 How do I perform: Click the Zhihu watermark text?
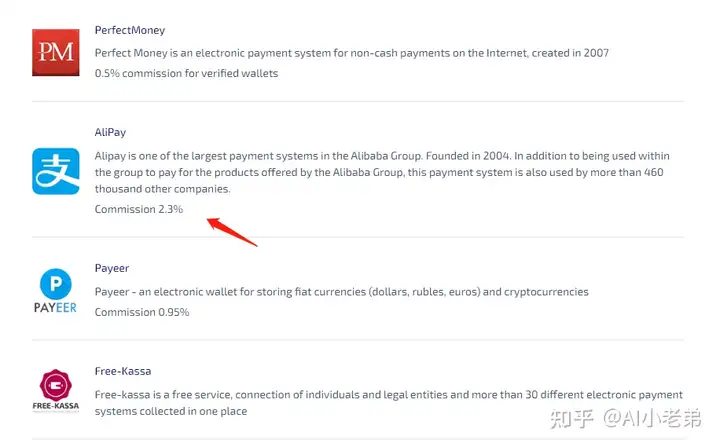[x=625, y=418]
